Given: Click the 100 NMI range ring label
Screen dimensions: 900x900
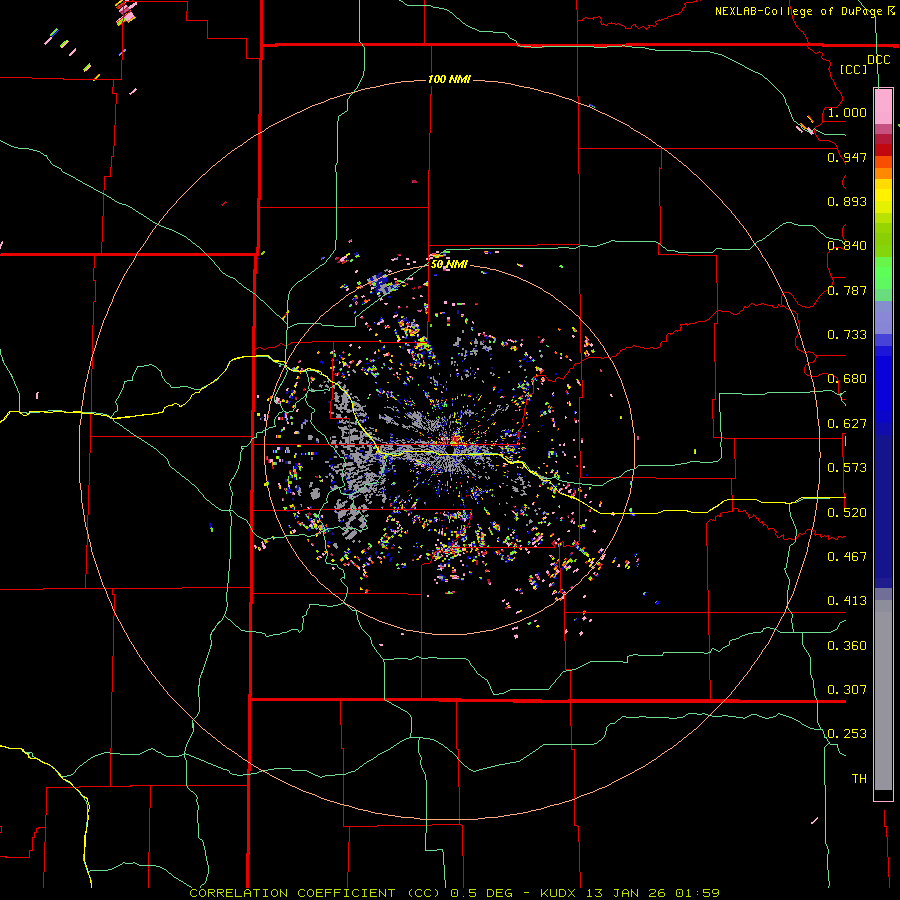Looking at the screenshot, I should click(x=449, y=79).
